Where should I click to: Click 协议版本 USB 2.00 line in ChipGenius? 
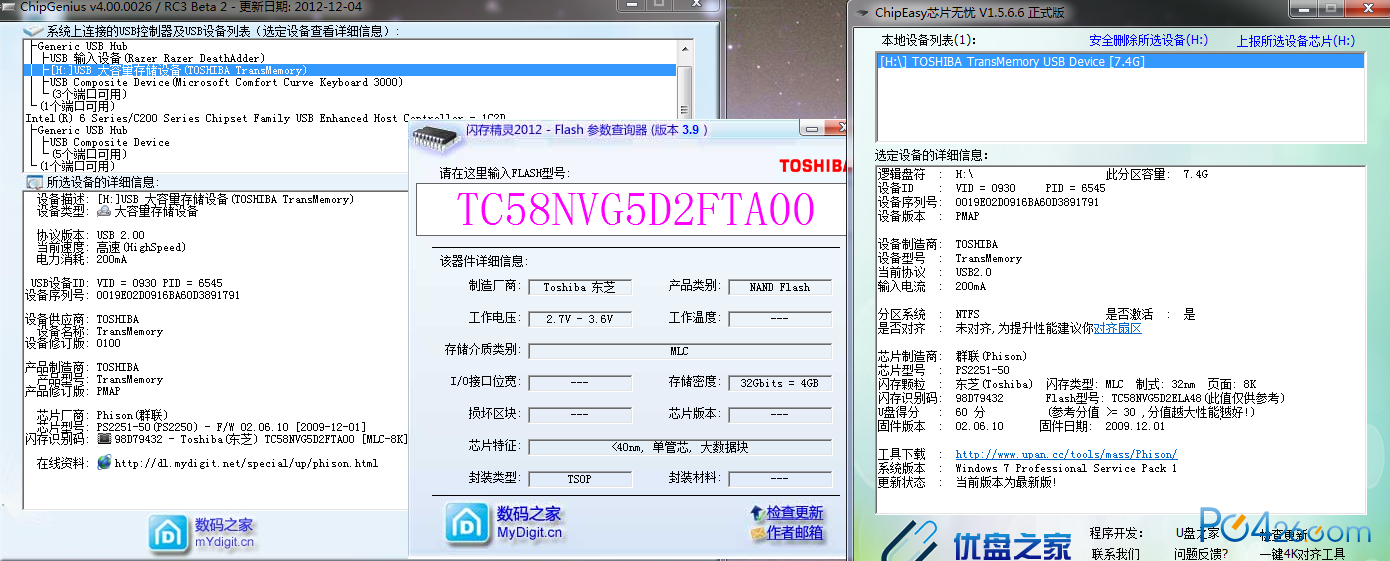pyautogui.click(x=91, y=235)
